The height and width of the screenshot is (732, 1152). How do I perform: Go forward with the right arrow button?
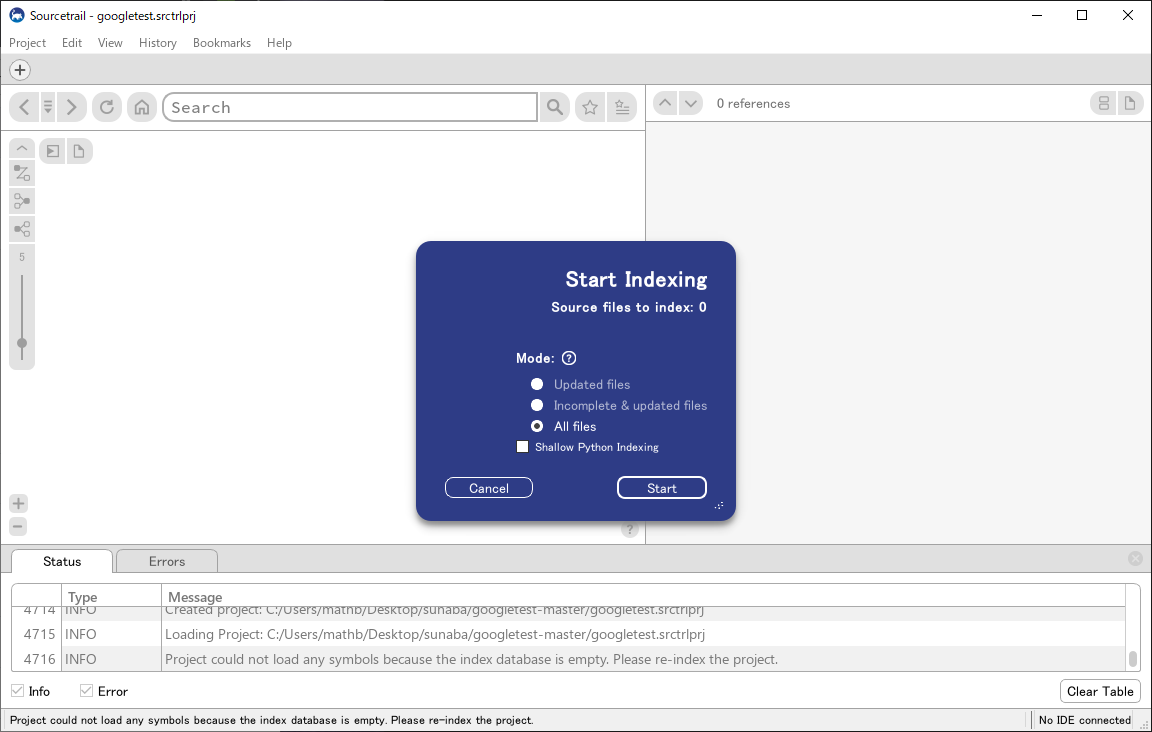click(x=72, y=107)
